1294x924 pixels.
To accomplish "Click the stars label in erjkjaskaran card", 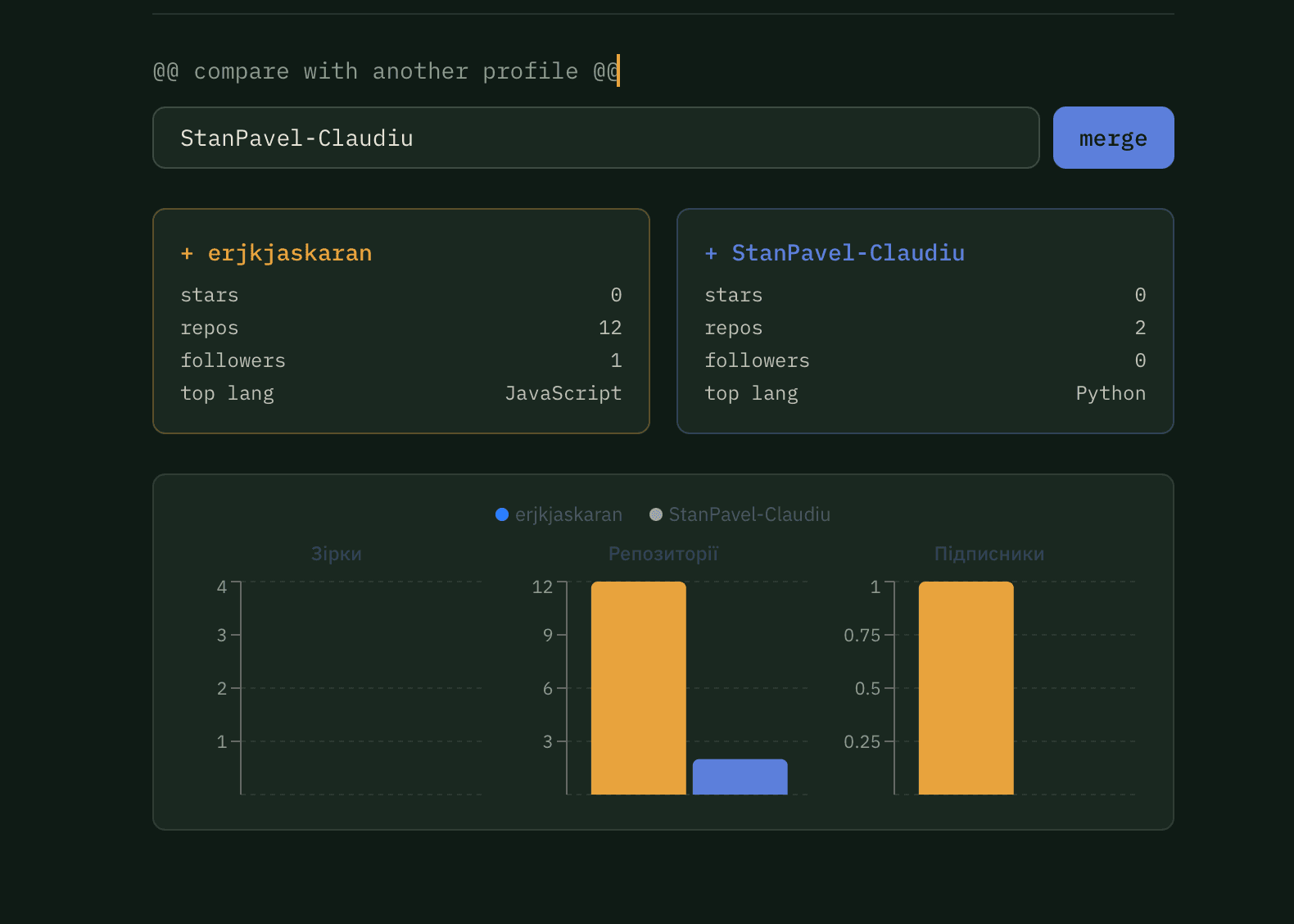I will (x=210, y=295).
